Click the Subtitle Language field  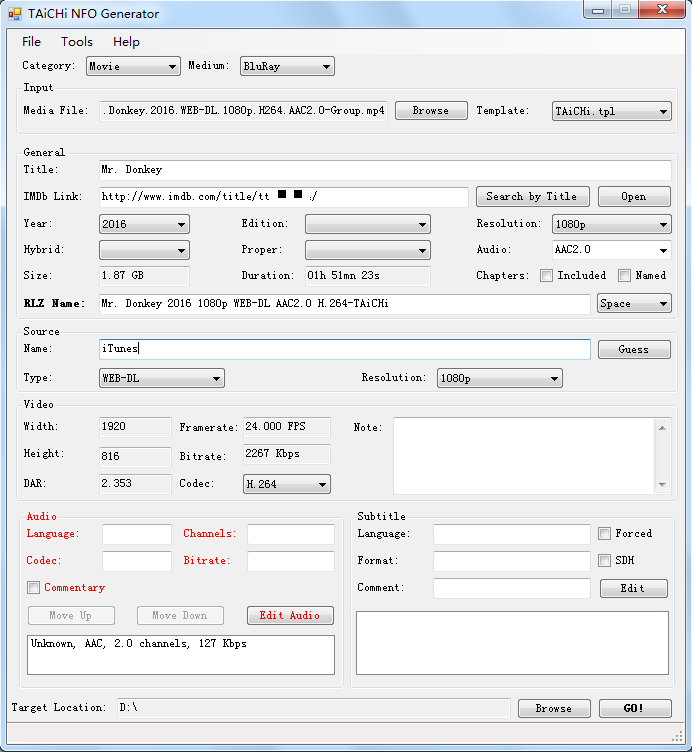tap(512, 534)
